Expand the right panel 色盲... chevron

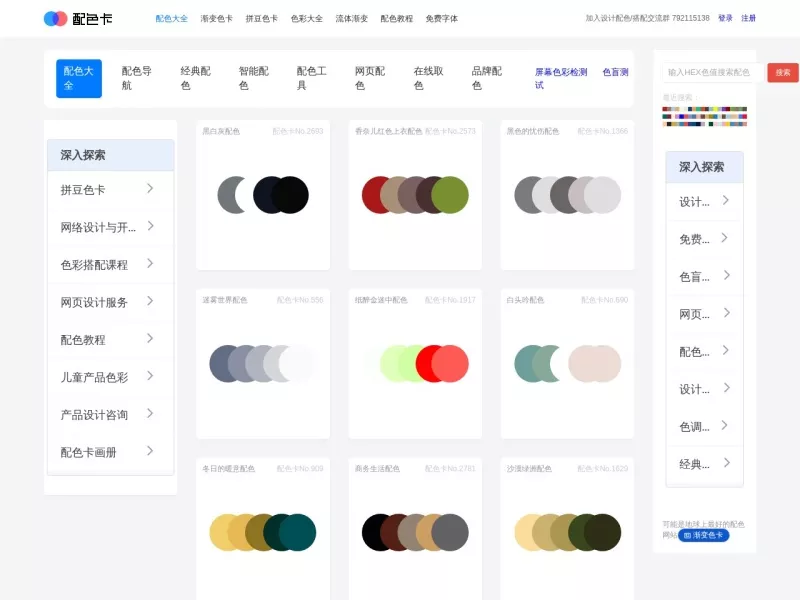[x=727, y=276]
